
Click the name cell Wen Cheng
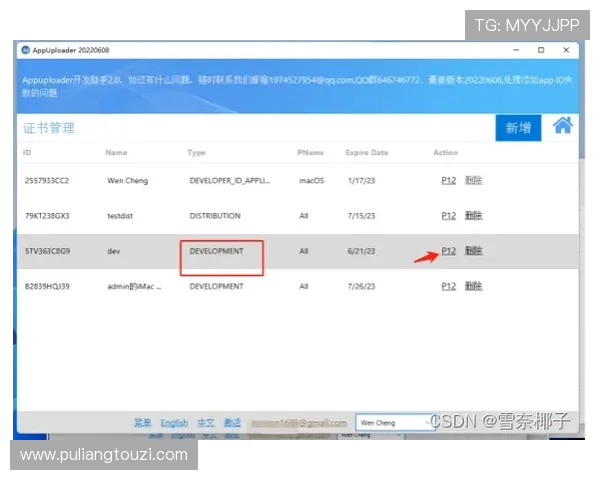127,181
